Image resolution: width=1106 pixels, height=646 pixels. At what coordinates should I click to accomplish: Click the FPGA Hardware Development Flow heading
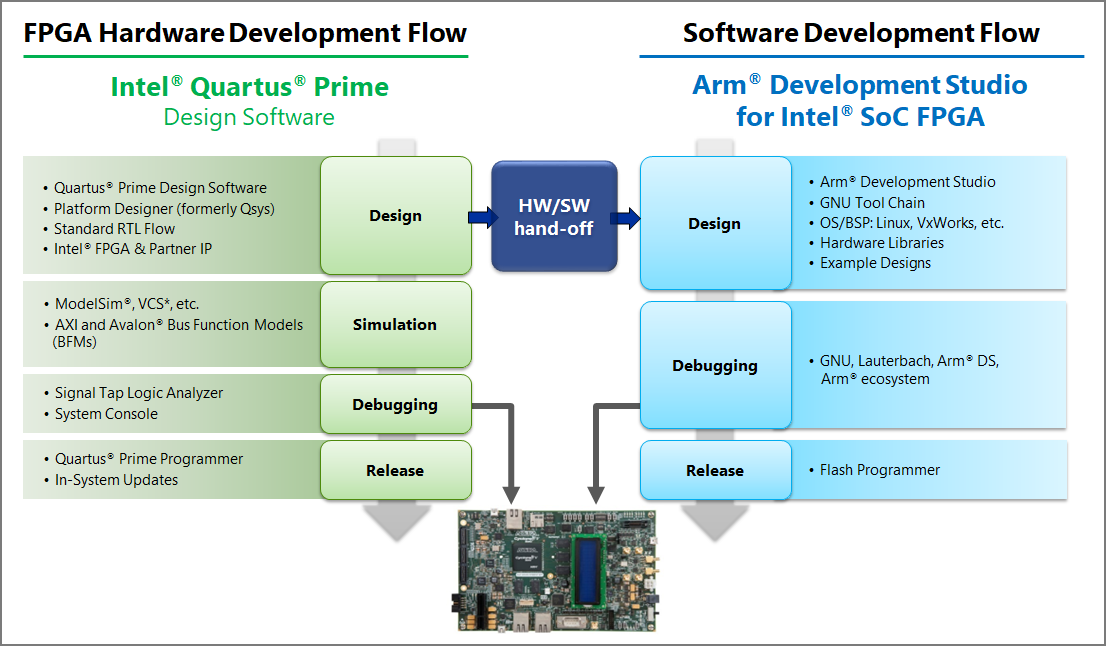coord(245,32)
